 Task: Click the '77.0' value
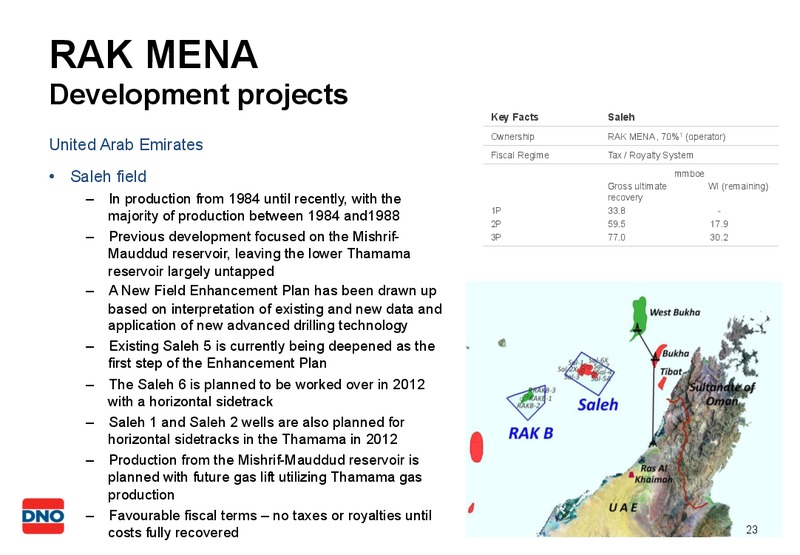(x=616, y=237)
